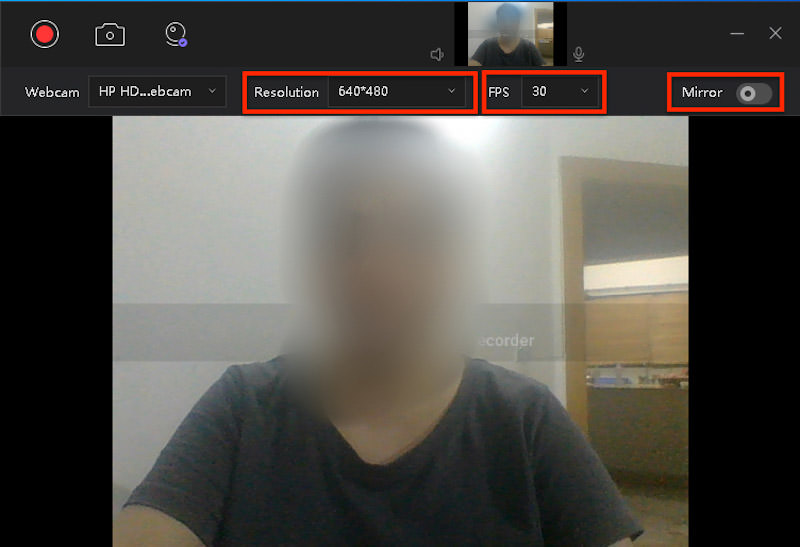This screenshot has height=547, width=800.
Task: Expand the Resolution 640*480 dropdown
Action: (396, 92)
